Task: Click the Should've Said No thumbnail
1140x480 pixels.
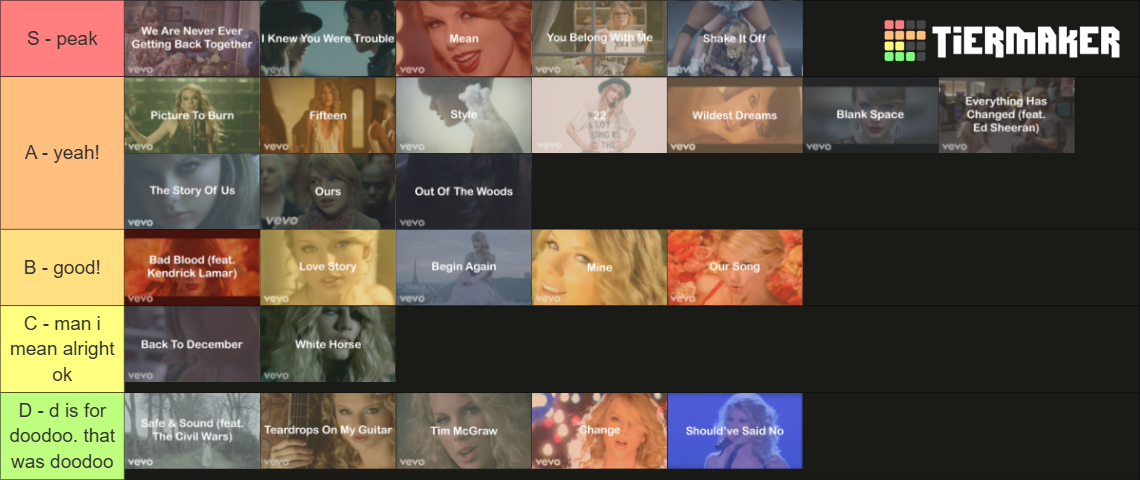Action: (735, 431)
